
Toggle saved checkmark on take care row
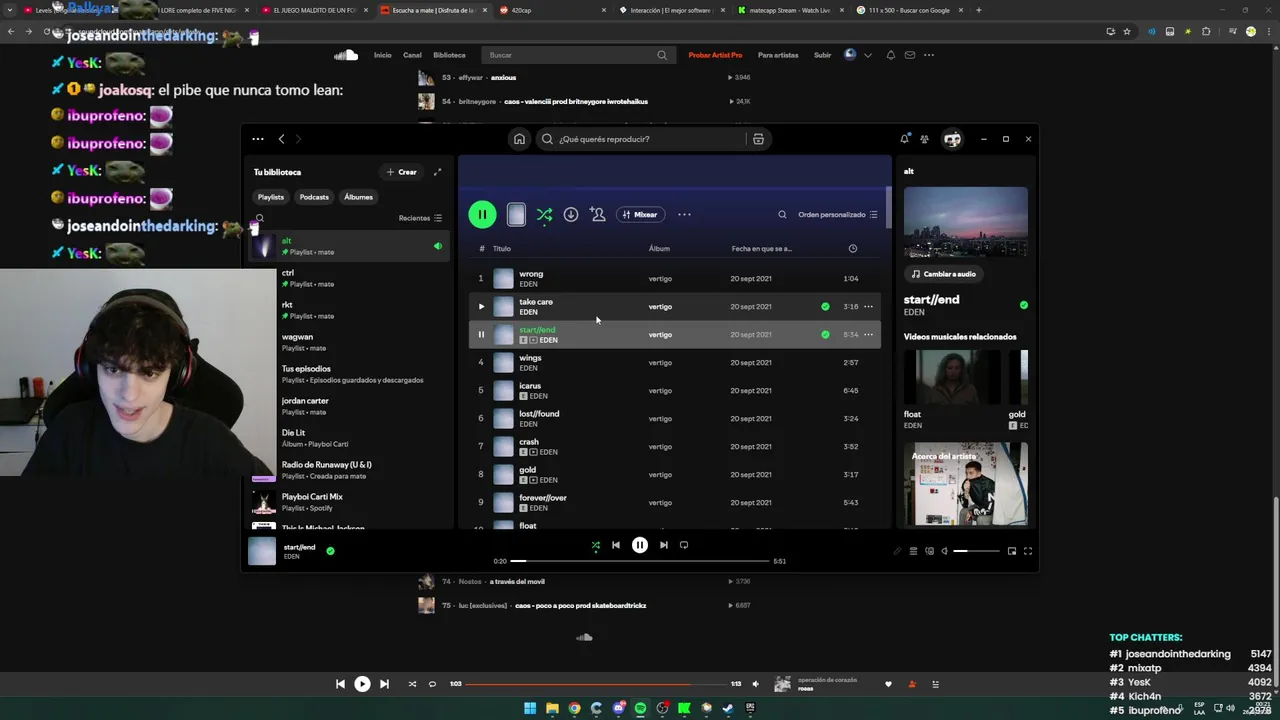click(825, 306)
